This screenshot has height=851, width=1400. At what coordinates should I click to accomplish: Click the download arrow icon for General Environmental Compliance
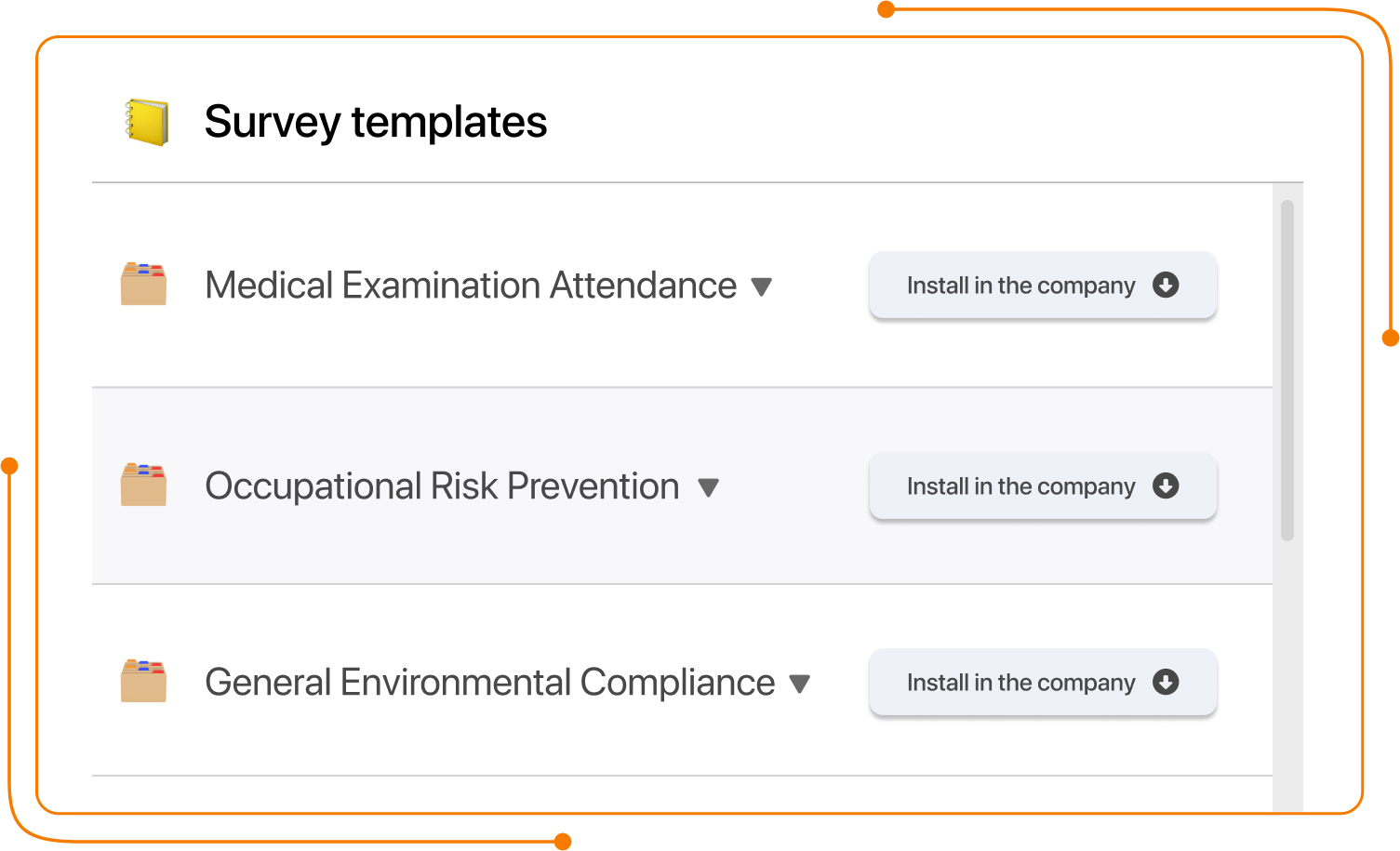pos(1166,682)
